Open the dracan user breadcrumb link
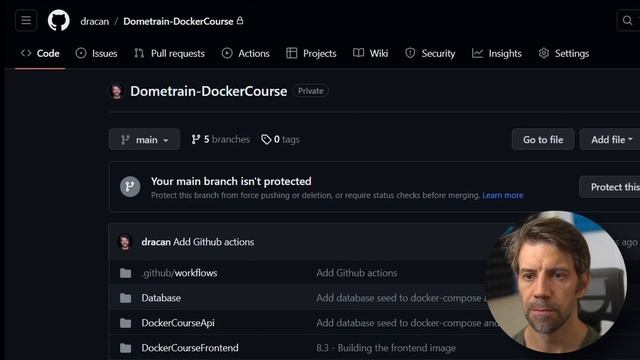 click(95, 21)
